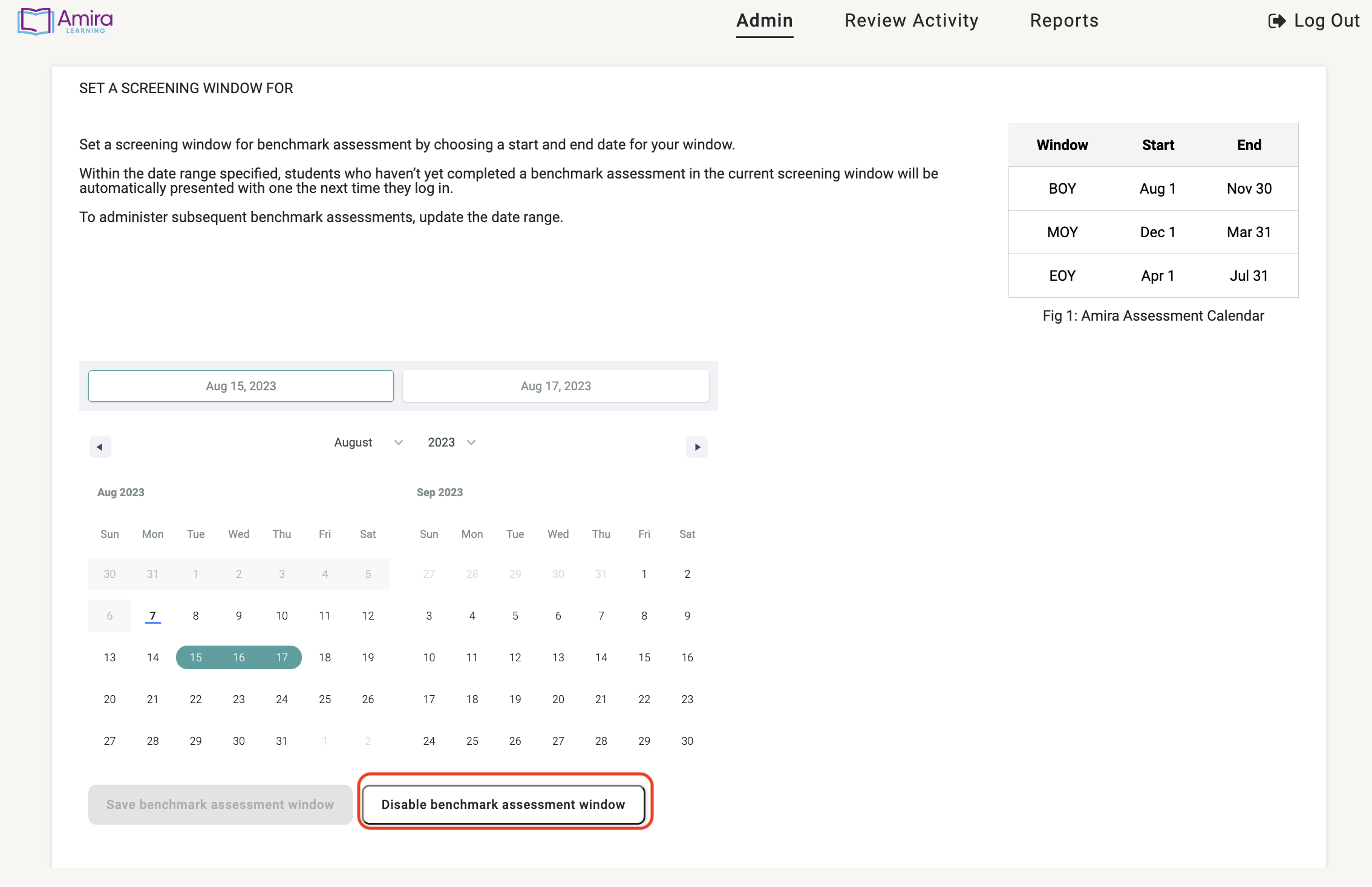Select August 12 in the calendar
The width and height of the screenshot is (1372, 887).
[368, 616]
